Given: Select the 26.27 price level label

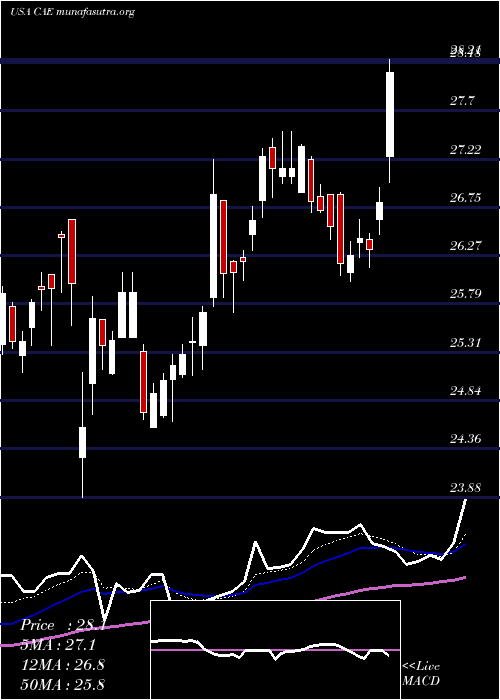Looking at the screenshot, I should click(x=465, y=246).
